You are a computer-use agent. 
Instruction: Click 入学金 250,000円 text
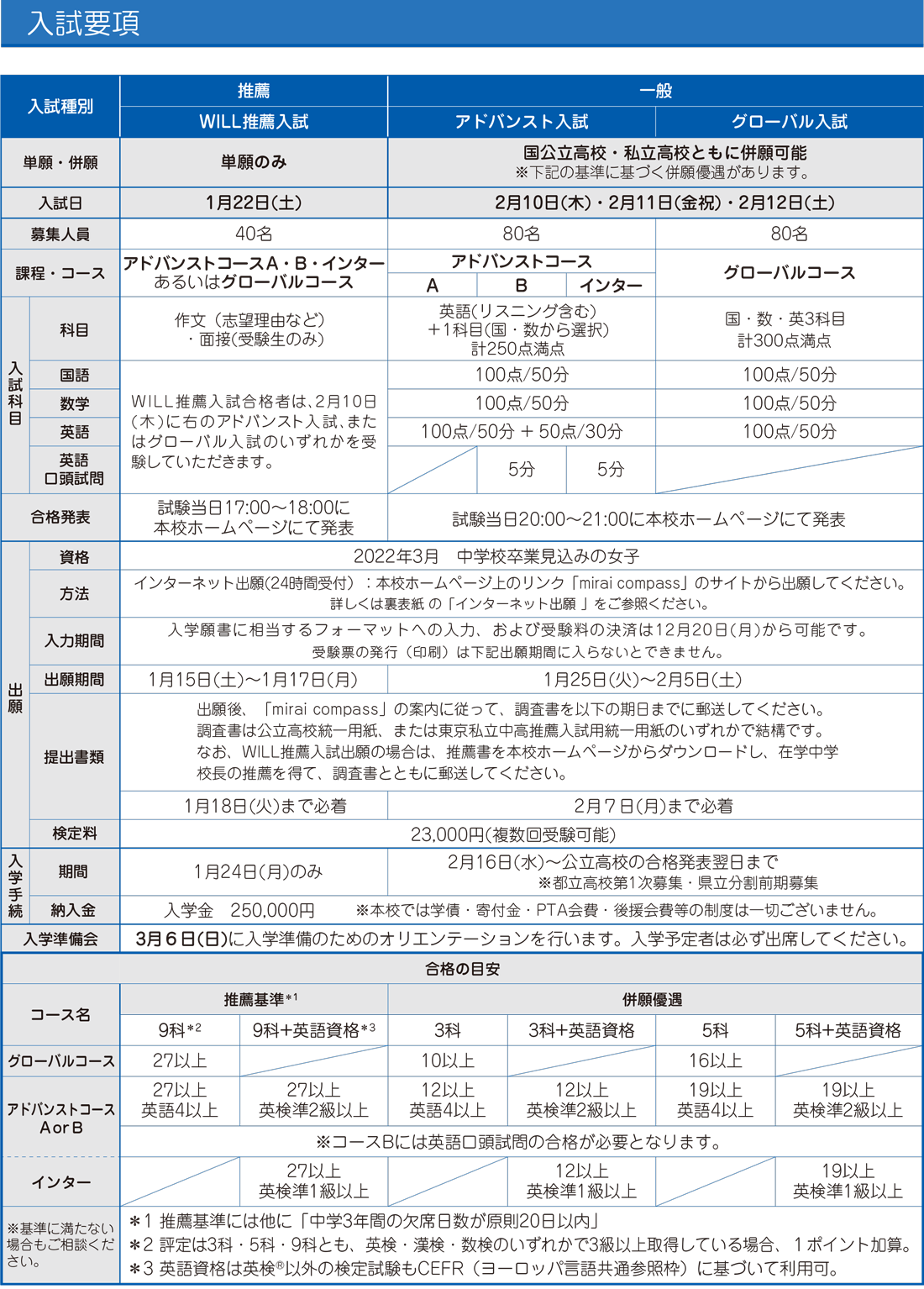coord(239,910)
